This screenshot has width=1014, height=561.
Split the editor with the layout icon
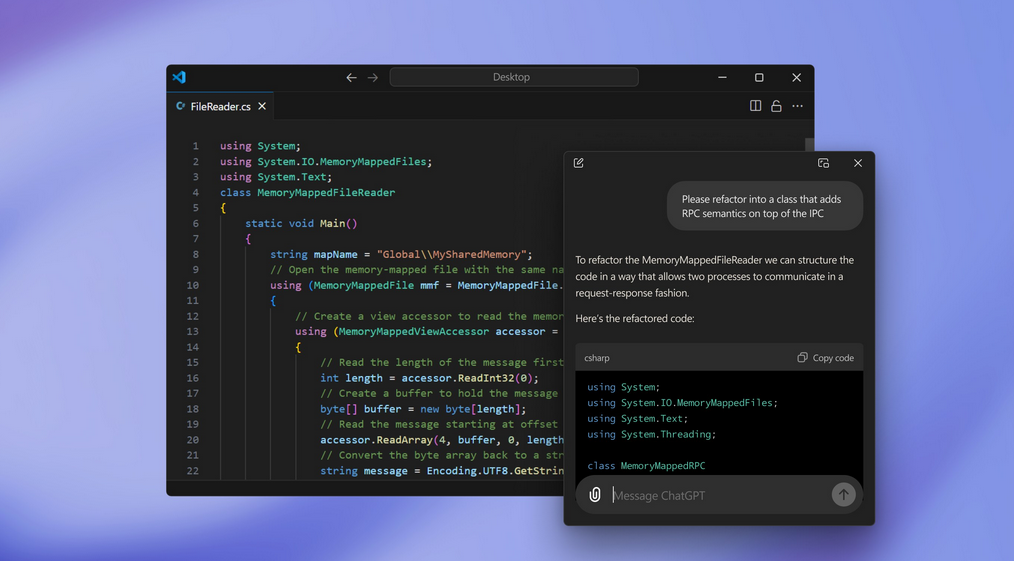click(x=755, y=106)
